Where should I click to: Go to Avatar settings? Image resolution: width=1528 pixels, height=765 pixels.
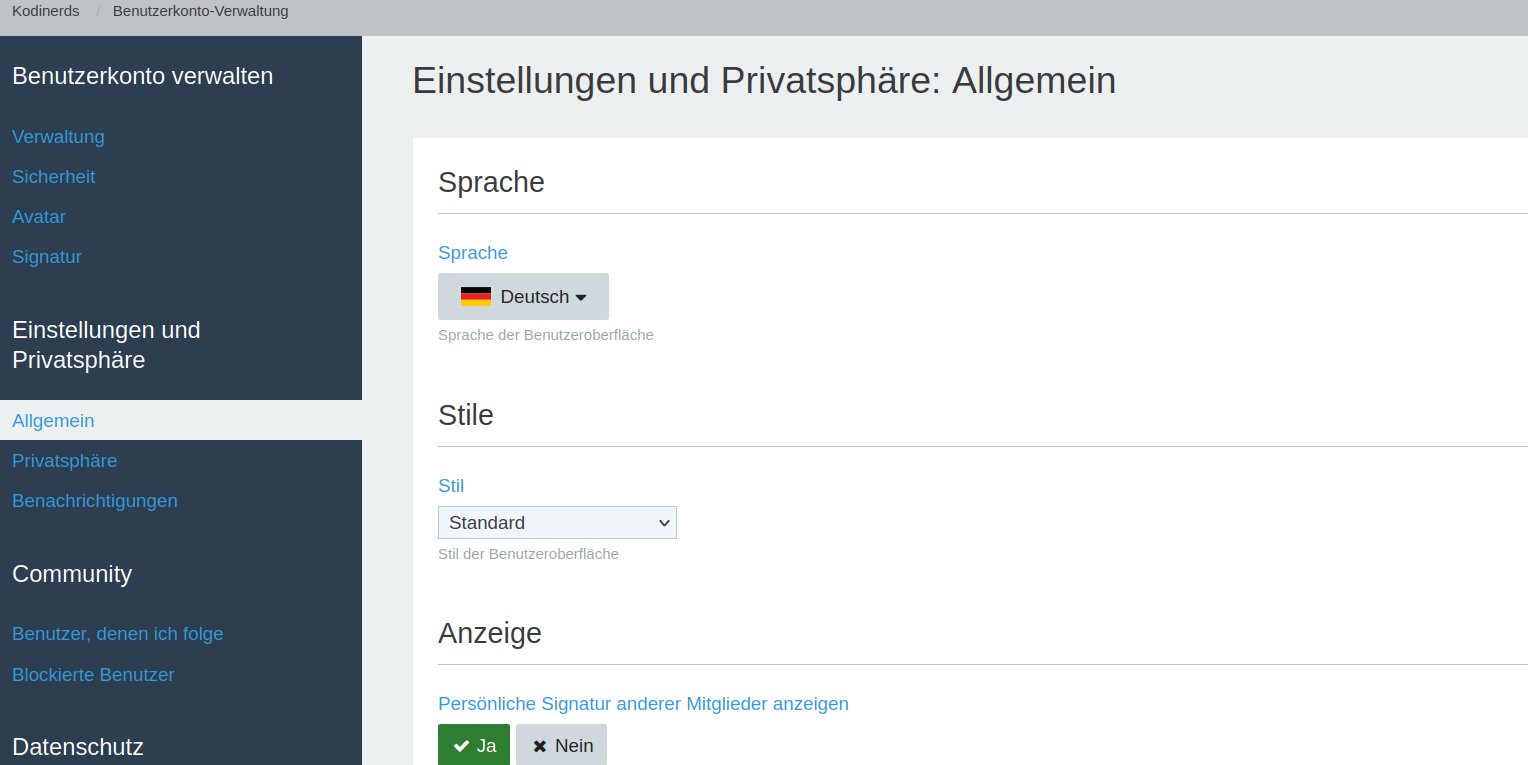coord(39,216)
